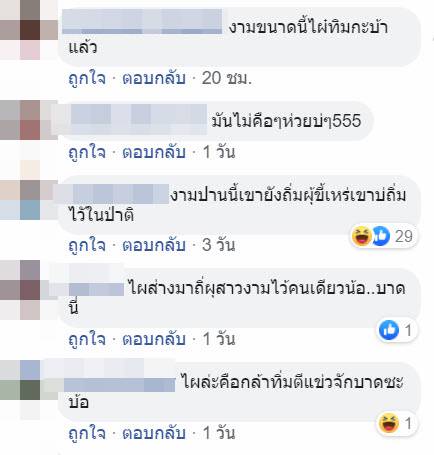Reply to the comment posted 3 วัน ago
The image size is (434, 455).
pyautogui.click(x=154, y=245)
